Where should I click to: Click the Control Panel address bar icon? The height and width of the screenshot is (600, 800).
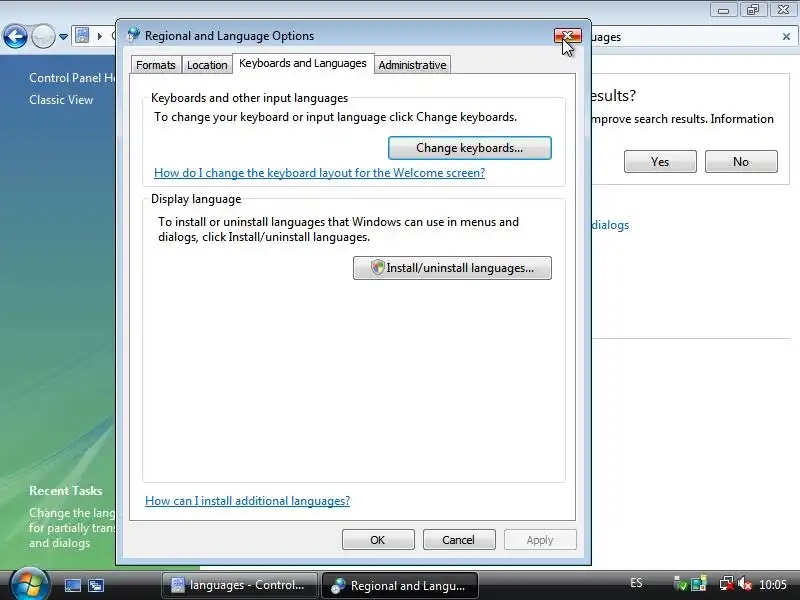[82, 36]
